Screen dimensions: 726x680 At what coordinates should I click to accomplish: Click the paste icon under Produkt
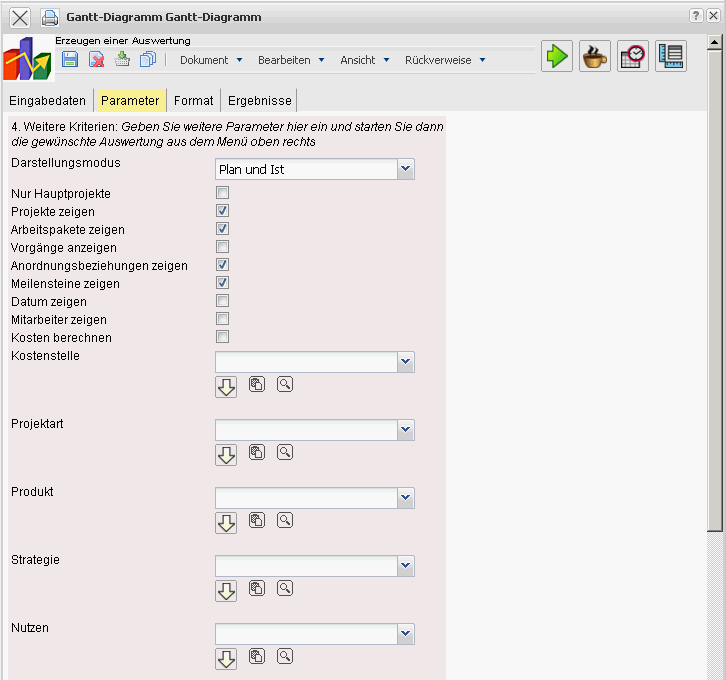click(x=257, y=520)
